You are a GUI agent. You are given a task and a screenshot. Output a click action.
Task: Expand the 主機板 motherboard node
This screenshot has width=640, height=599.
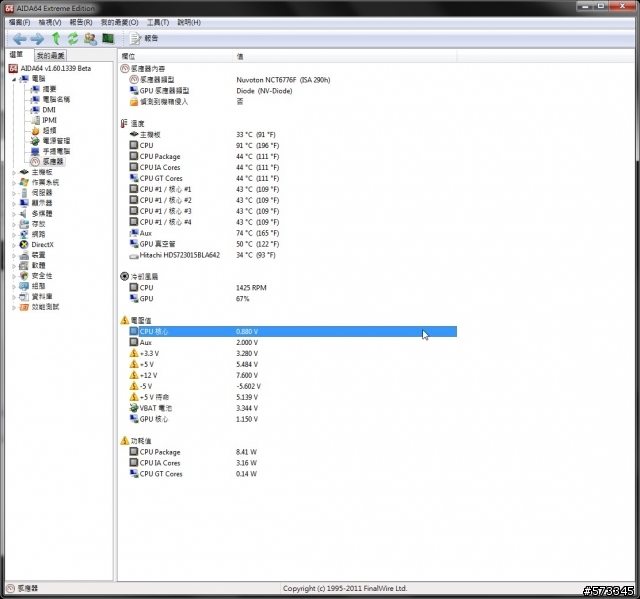(x=14, y=173)
